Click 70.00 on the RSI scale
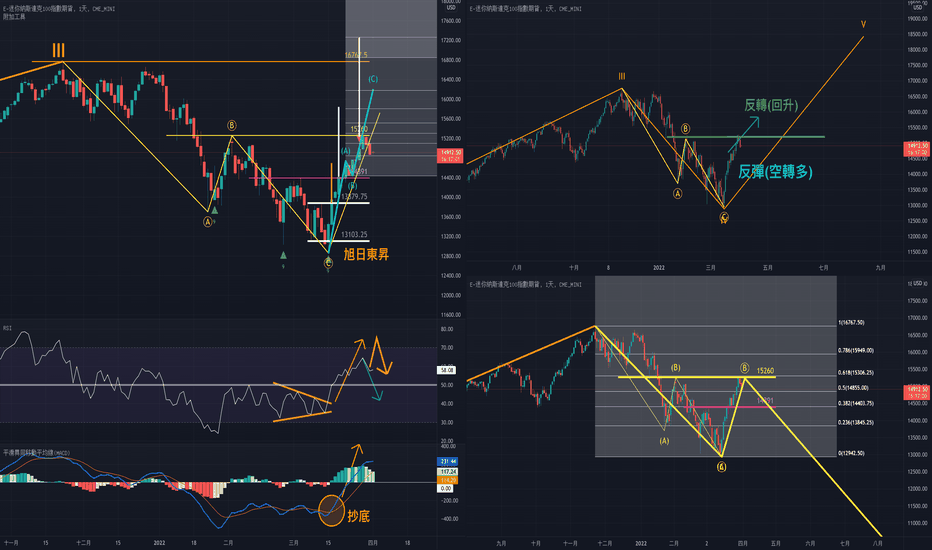 (446, 348)
